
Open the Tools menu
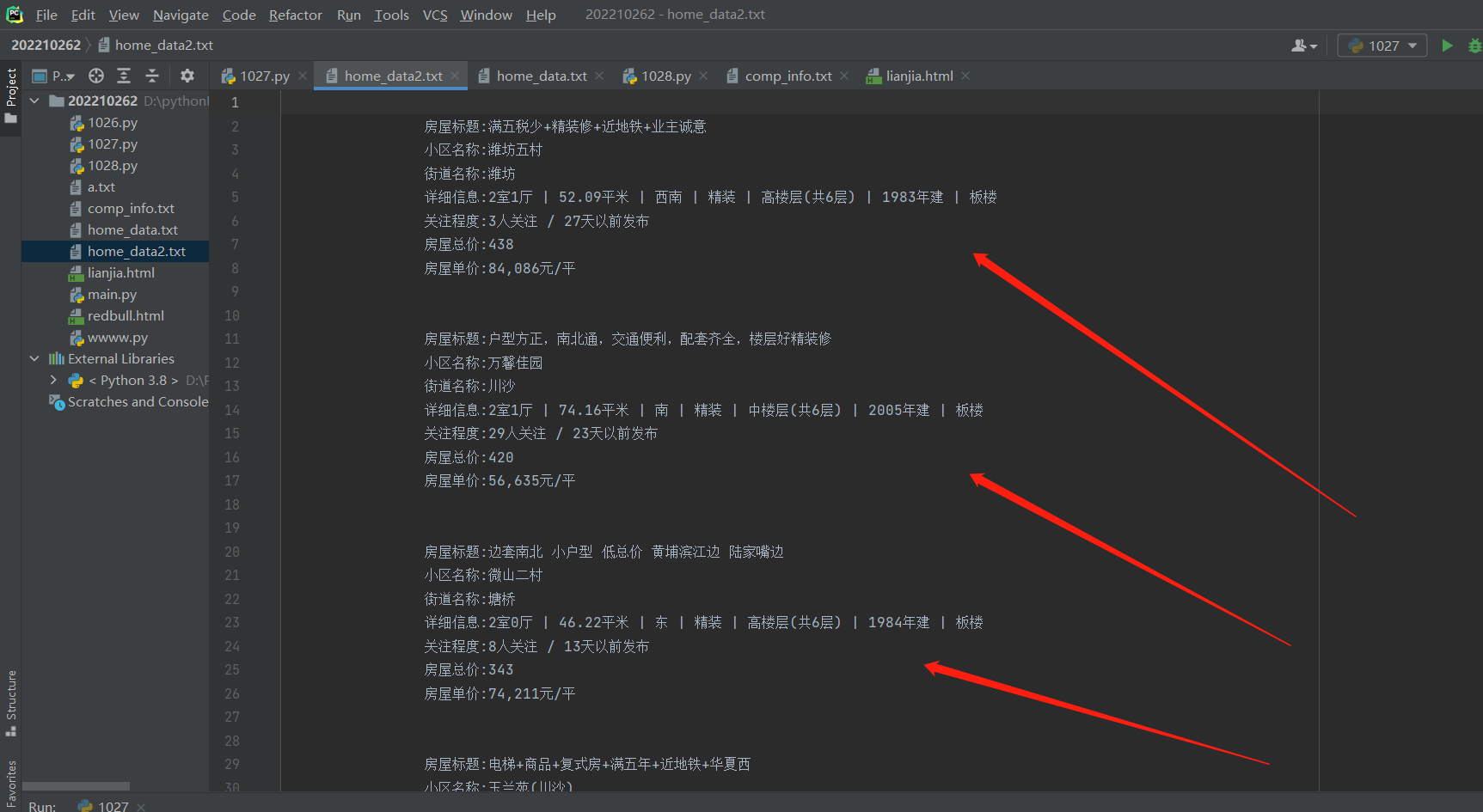pos(391,15)
